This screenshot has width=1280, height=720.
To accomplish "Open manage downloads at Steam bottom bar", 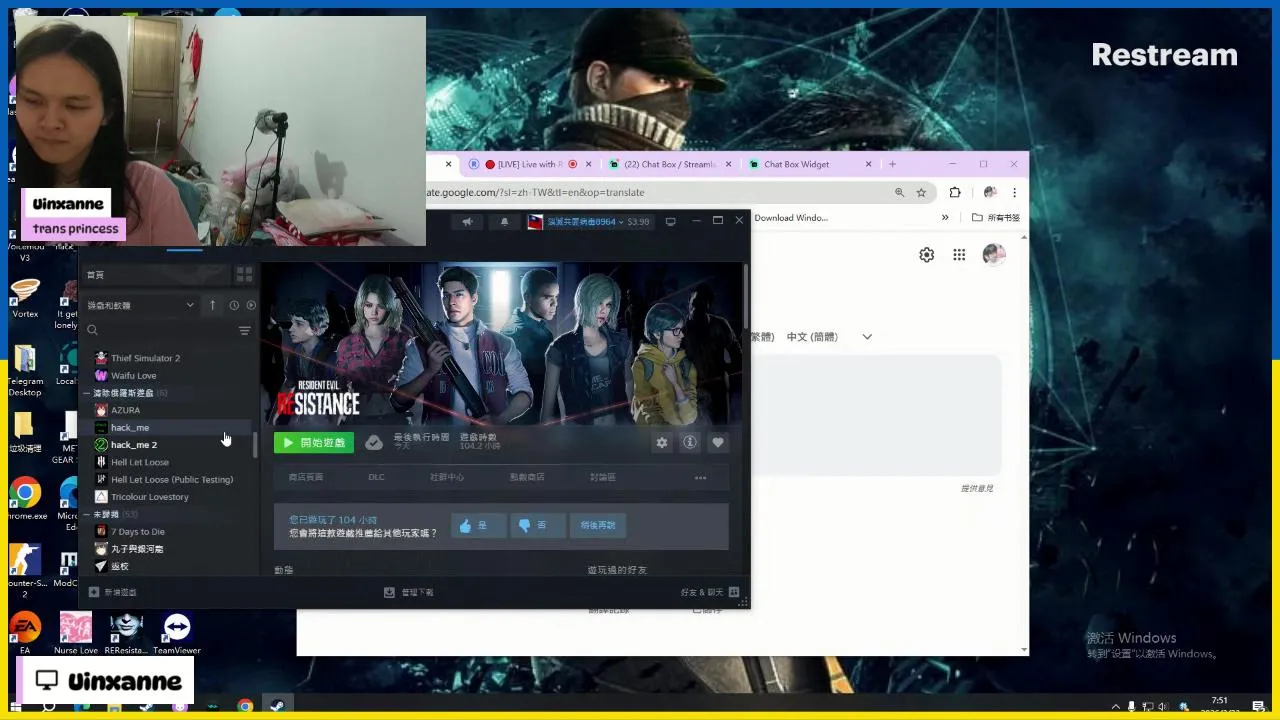I will tap(409, 592).
